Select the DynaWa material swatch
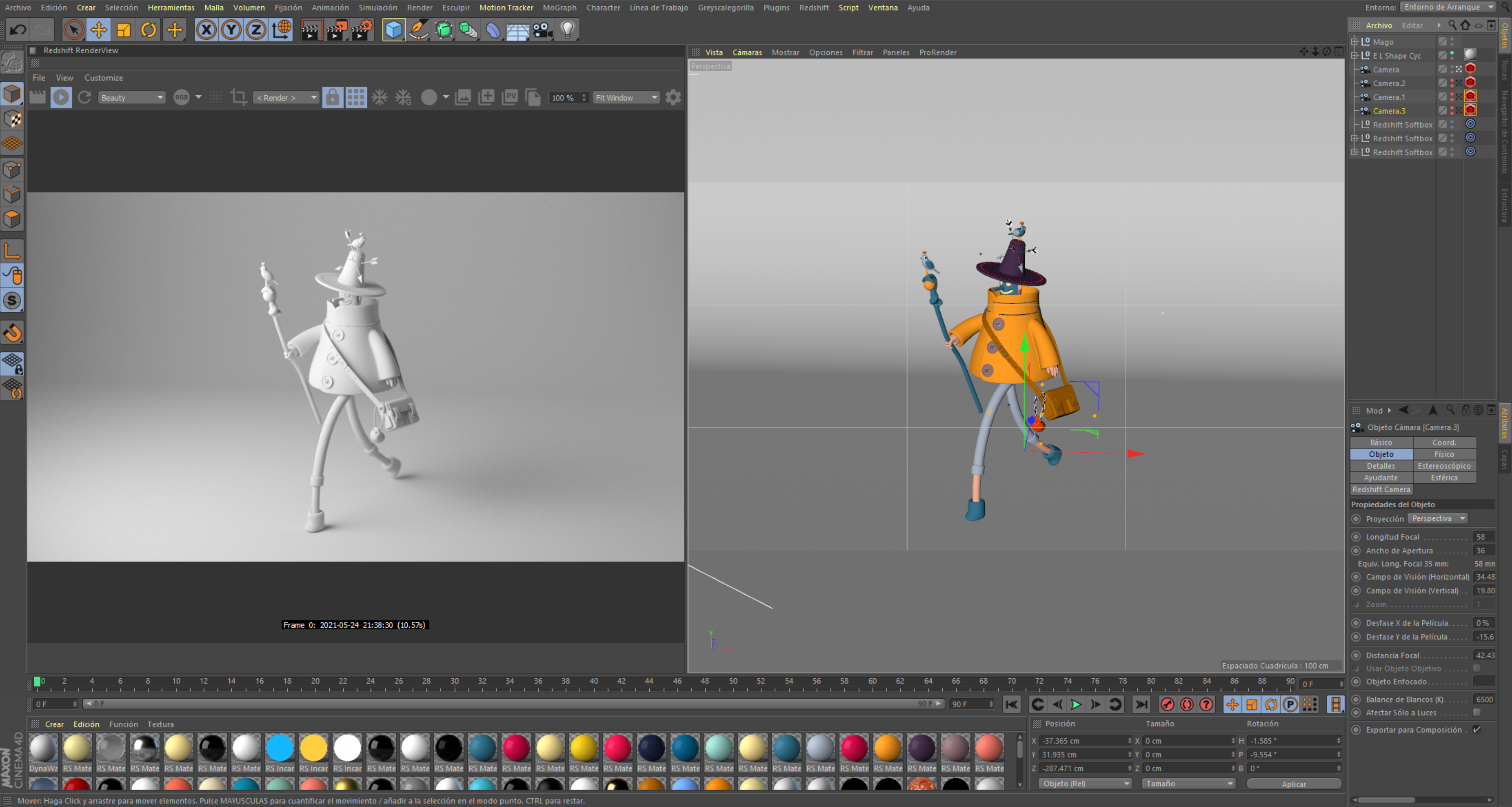Screen dimensions: 1512x807 (43, 749)
